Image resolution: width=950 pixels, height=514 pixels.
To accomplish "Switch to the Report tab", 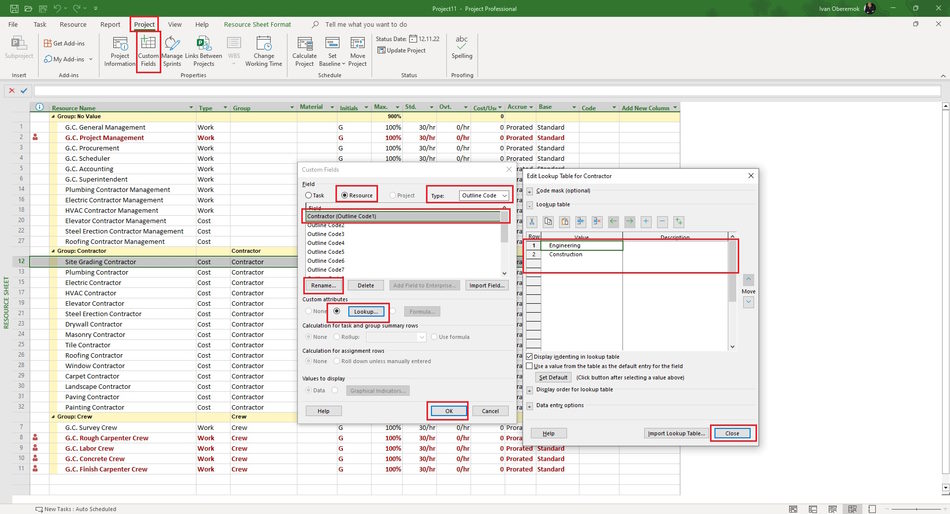I will point(110,24).
